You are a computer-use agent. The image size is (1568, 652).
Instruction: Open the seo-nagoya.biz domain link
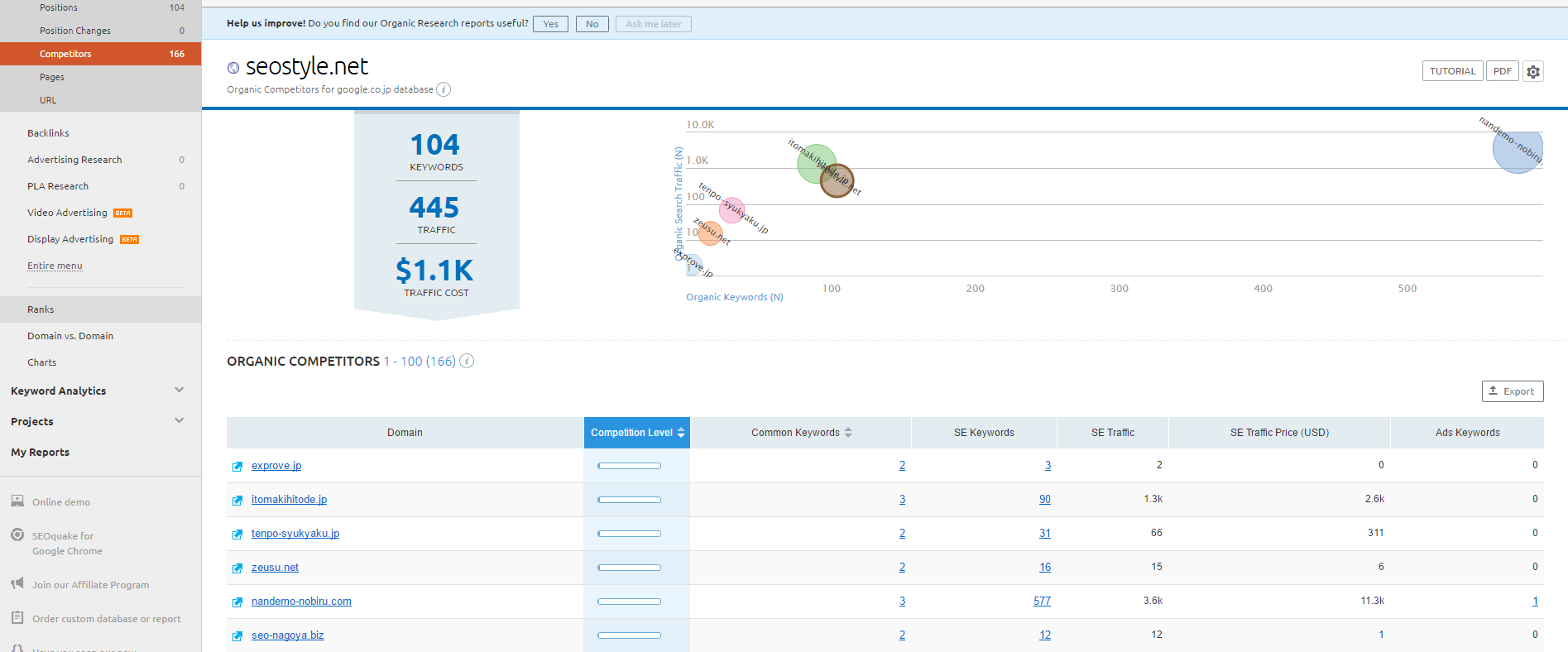(x=288, y=635)
